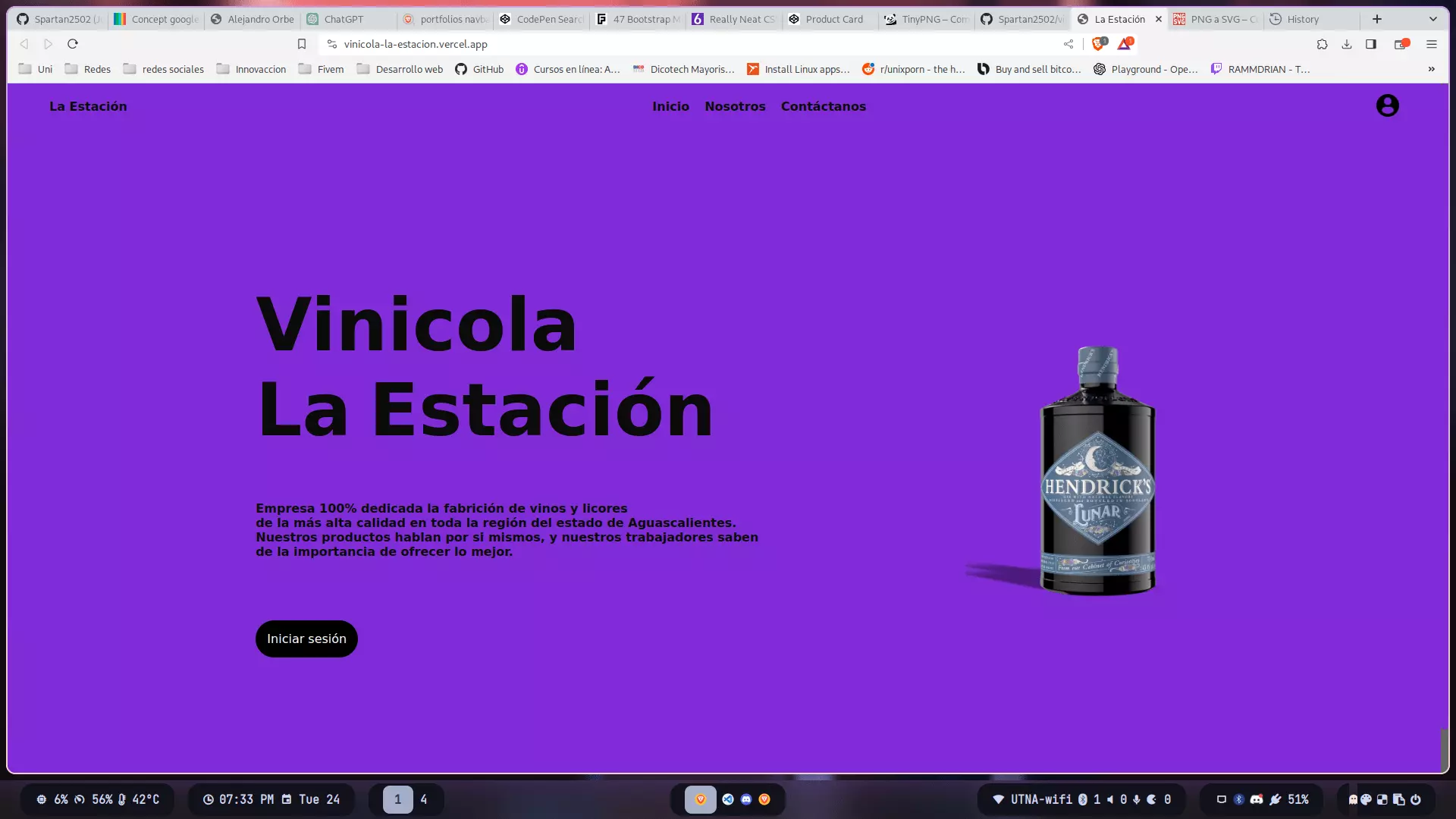1456x819 pixels.
Task: Show hidden bookmarks with double chevron
Action: coord(1432,69)
